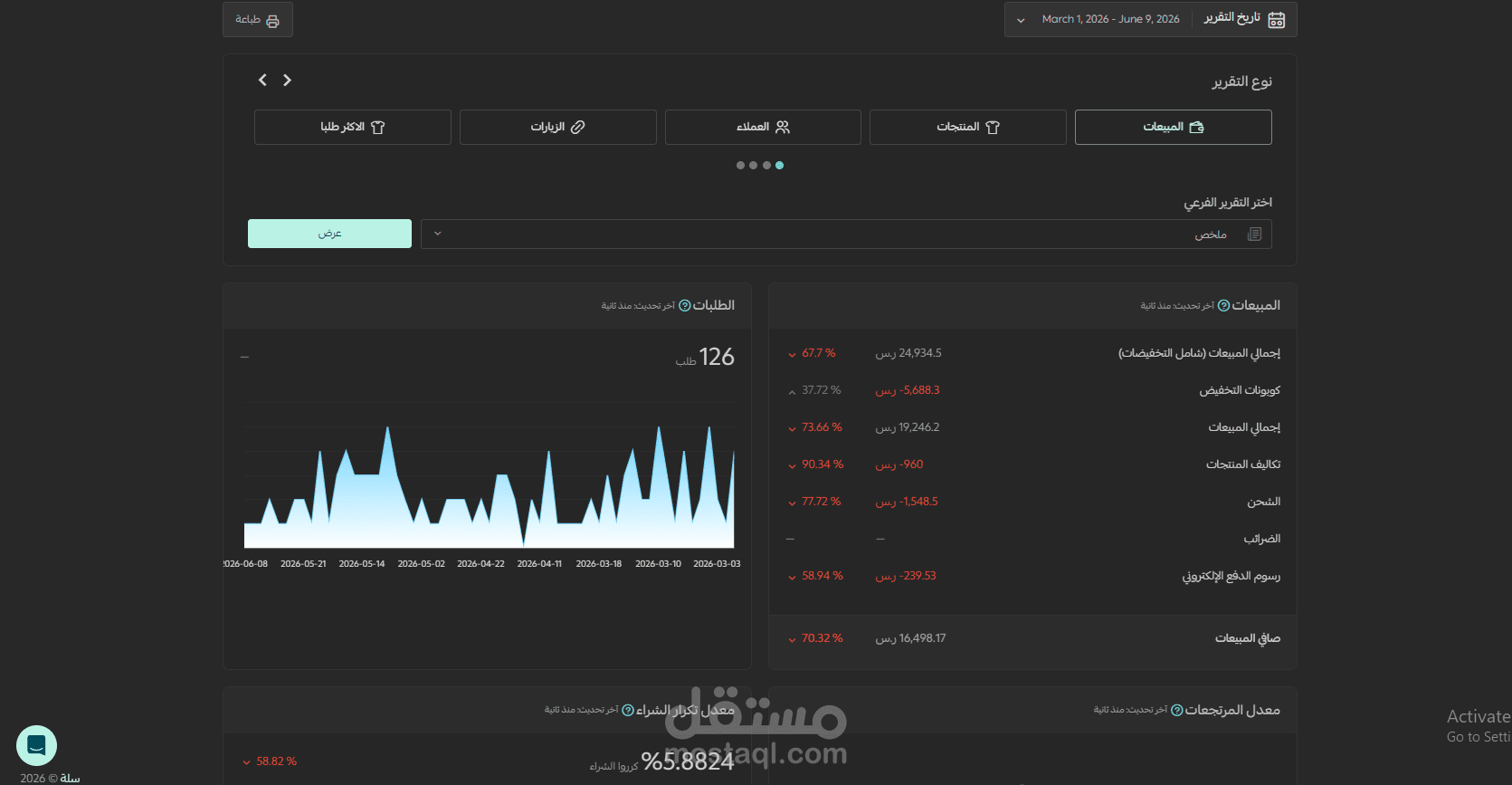Image resolution: width=1512 pixels, height=785 pixels.
Task: Open the report date range picker
Action: point(1150,19)
